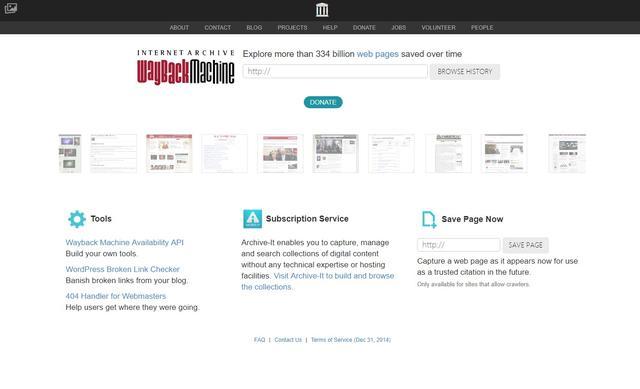
Task: Focus the Save Page Now URL field
Action: pyautogui.click(x=458, y=245)
